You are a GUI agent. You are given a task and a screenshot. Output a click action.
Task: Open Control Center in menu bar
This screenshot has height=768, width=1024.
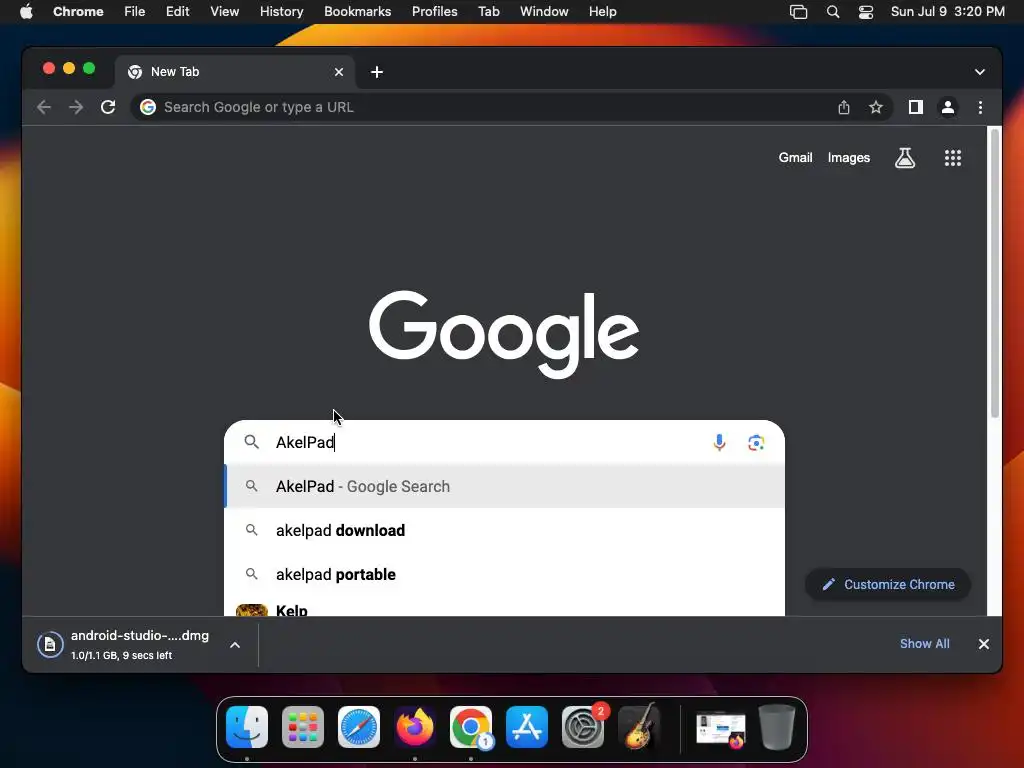point(865,12)
